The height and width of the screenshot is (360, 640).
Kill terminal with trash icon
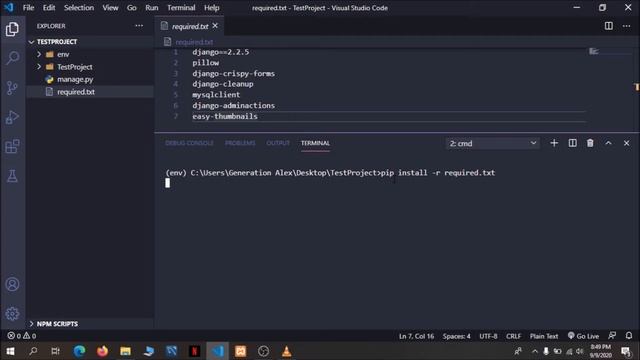590,143
